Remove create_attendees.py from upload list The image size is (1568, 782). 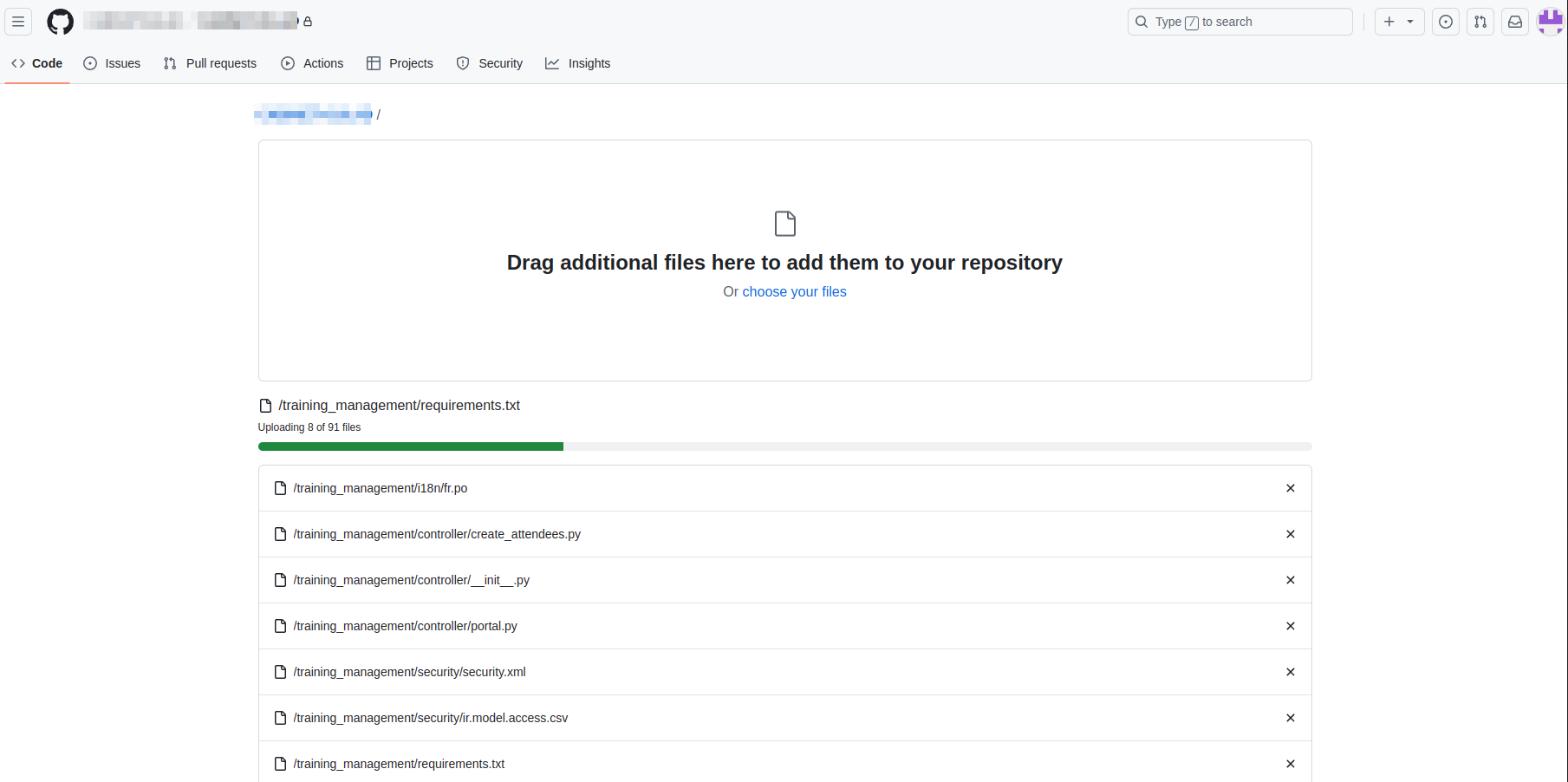(1290, 534)
